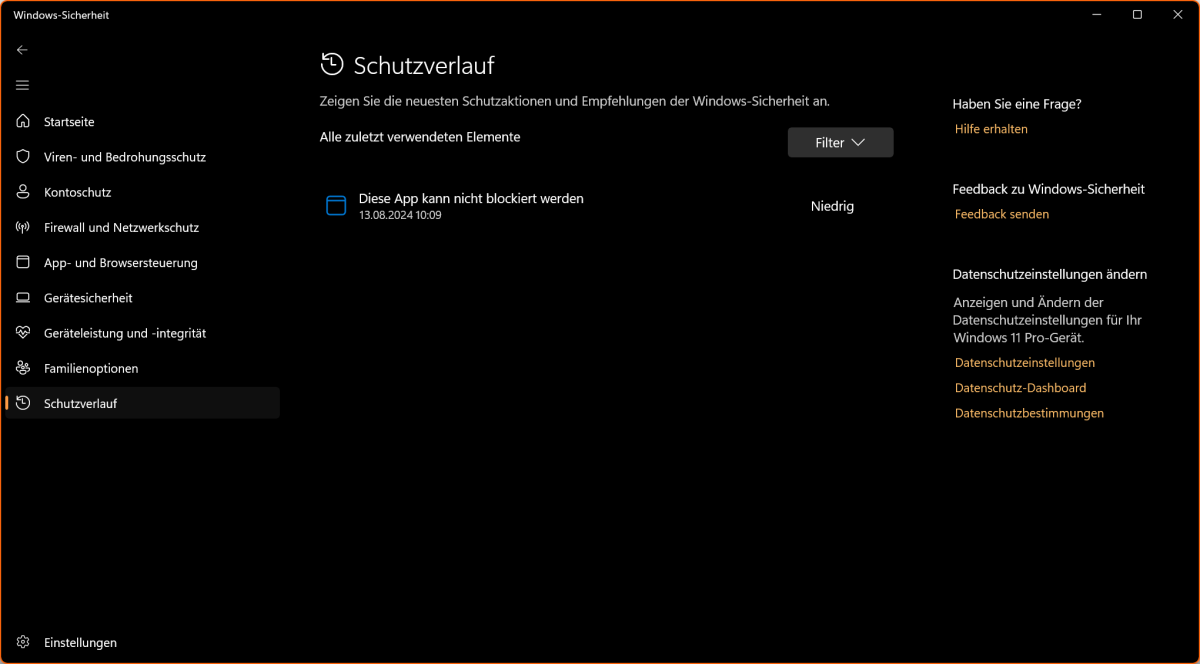Open Einstellungen at the bottom of the sidebar

142,642
